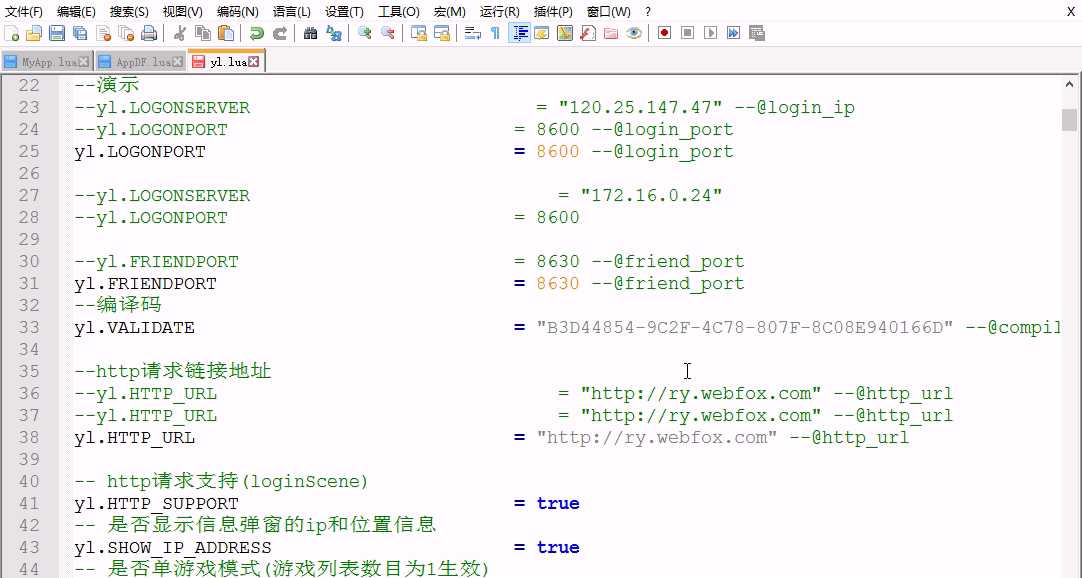The width and height of the screenshot is (1082, 578).
Task: Create a new file with the New icon
Action: [x=12, y=33]
